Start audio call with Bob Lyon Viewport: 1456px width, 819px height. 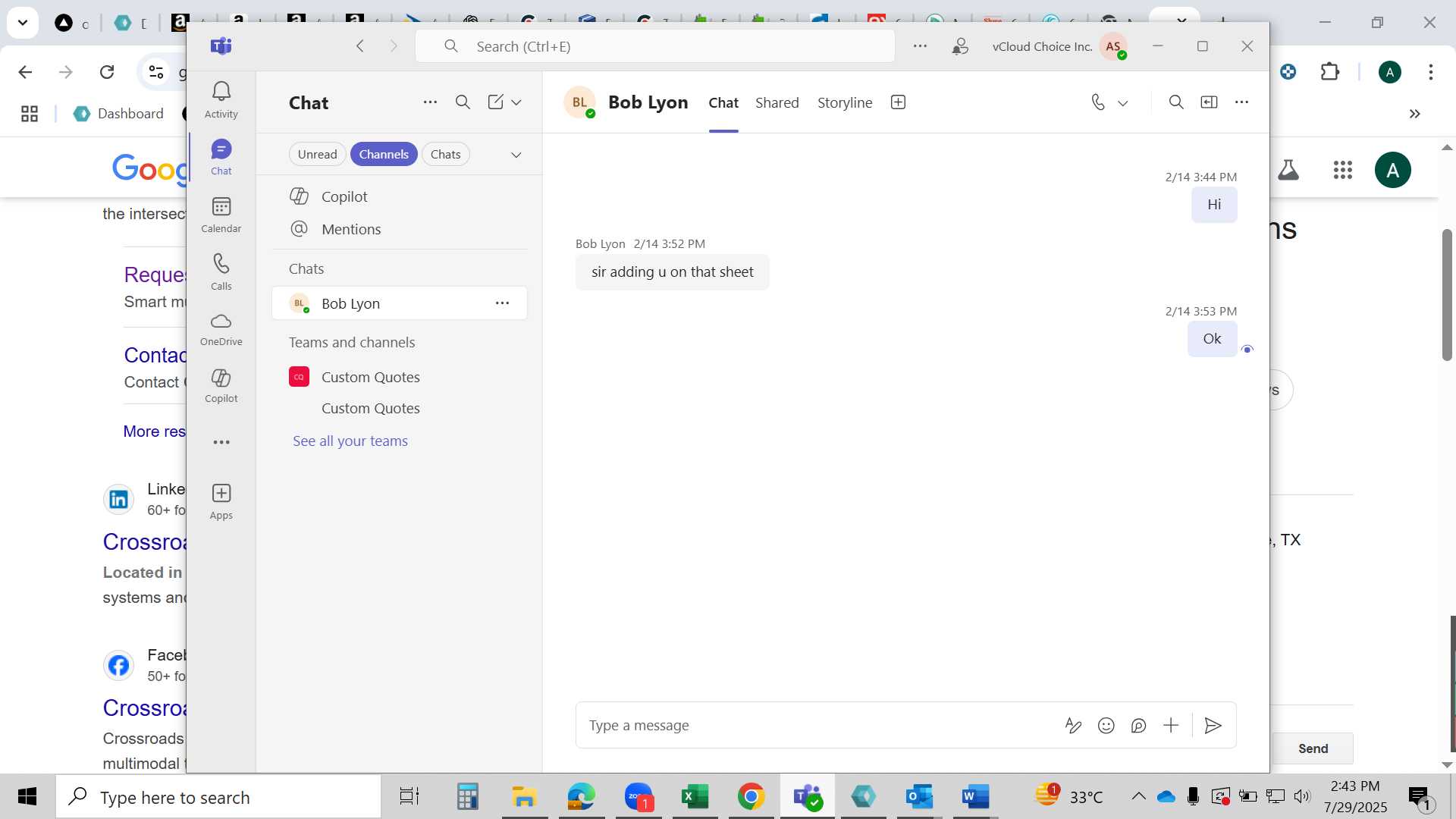1097,102
